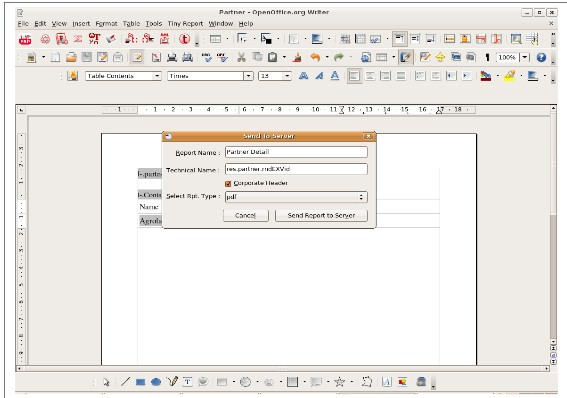Expand the Font Color dropdown arrow
This screenshot has width=567, height=398.
click(498, 76)
